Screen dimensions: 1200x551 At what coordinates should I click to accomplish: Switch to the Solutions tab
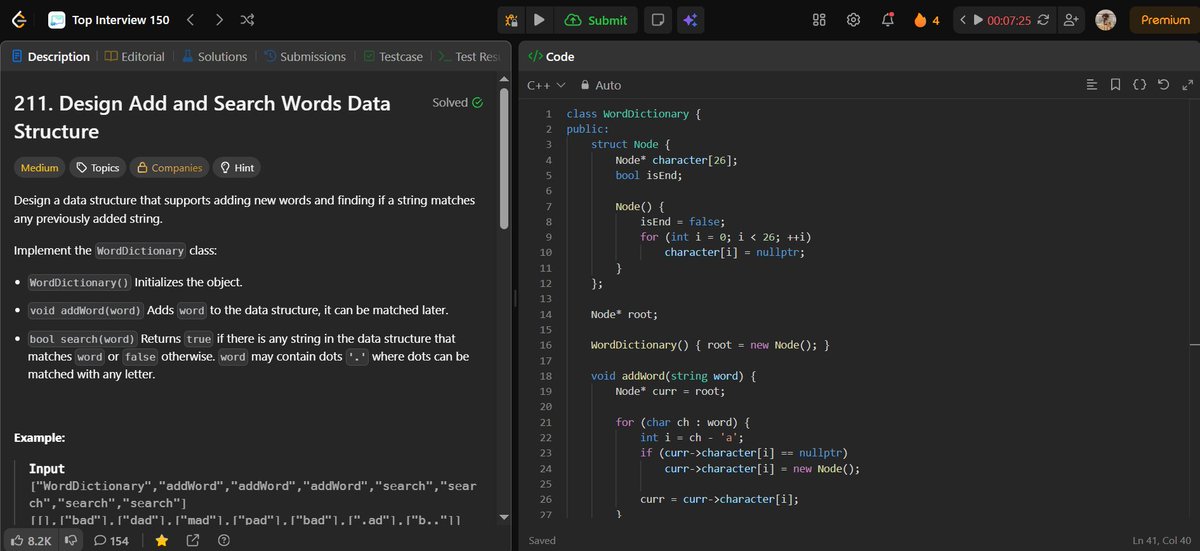click(x=214, y=57)
